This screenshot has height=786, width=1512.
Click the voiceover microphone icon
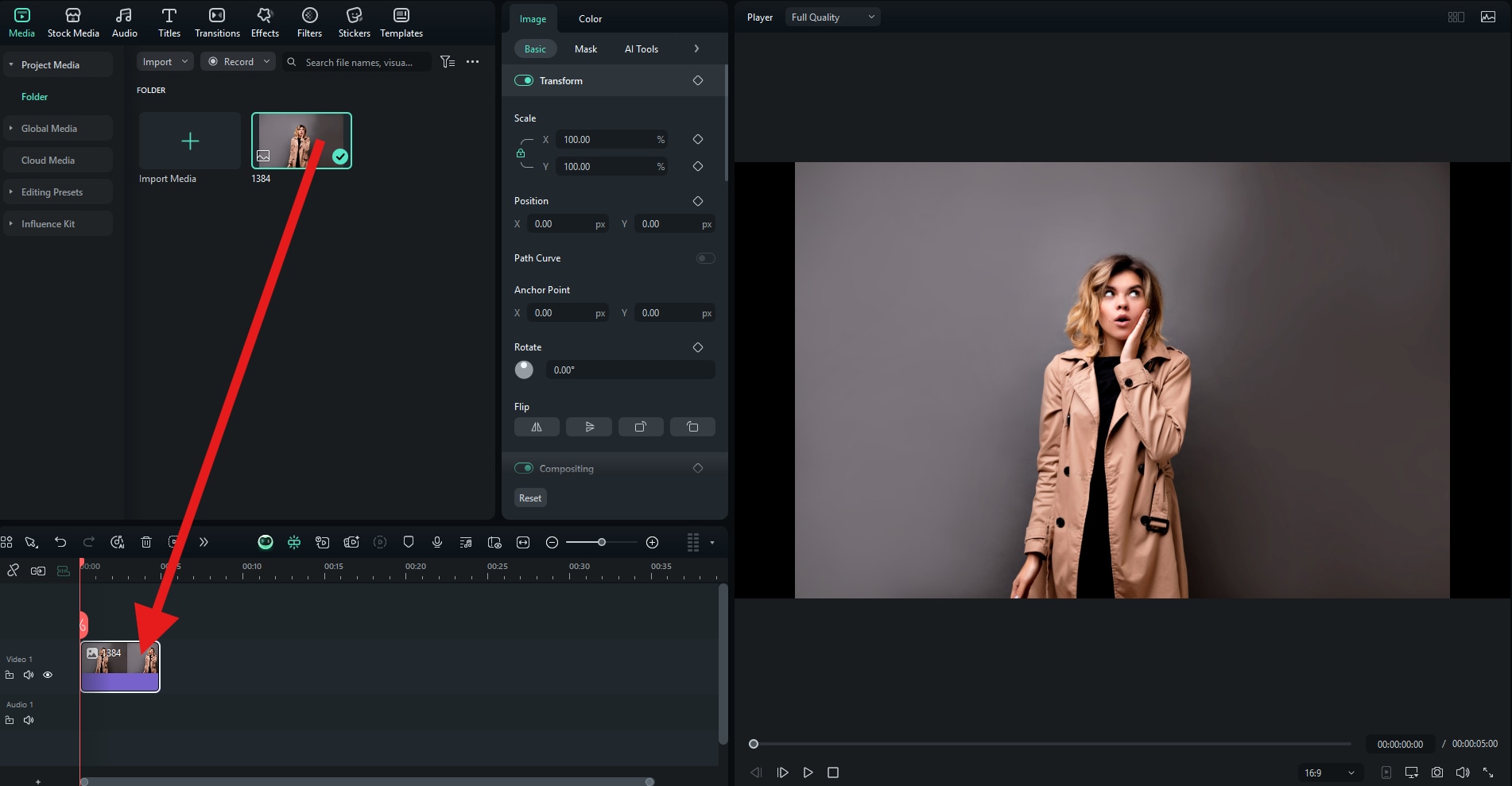(x=436, y=542)
